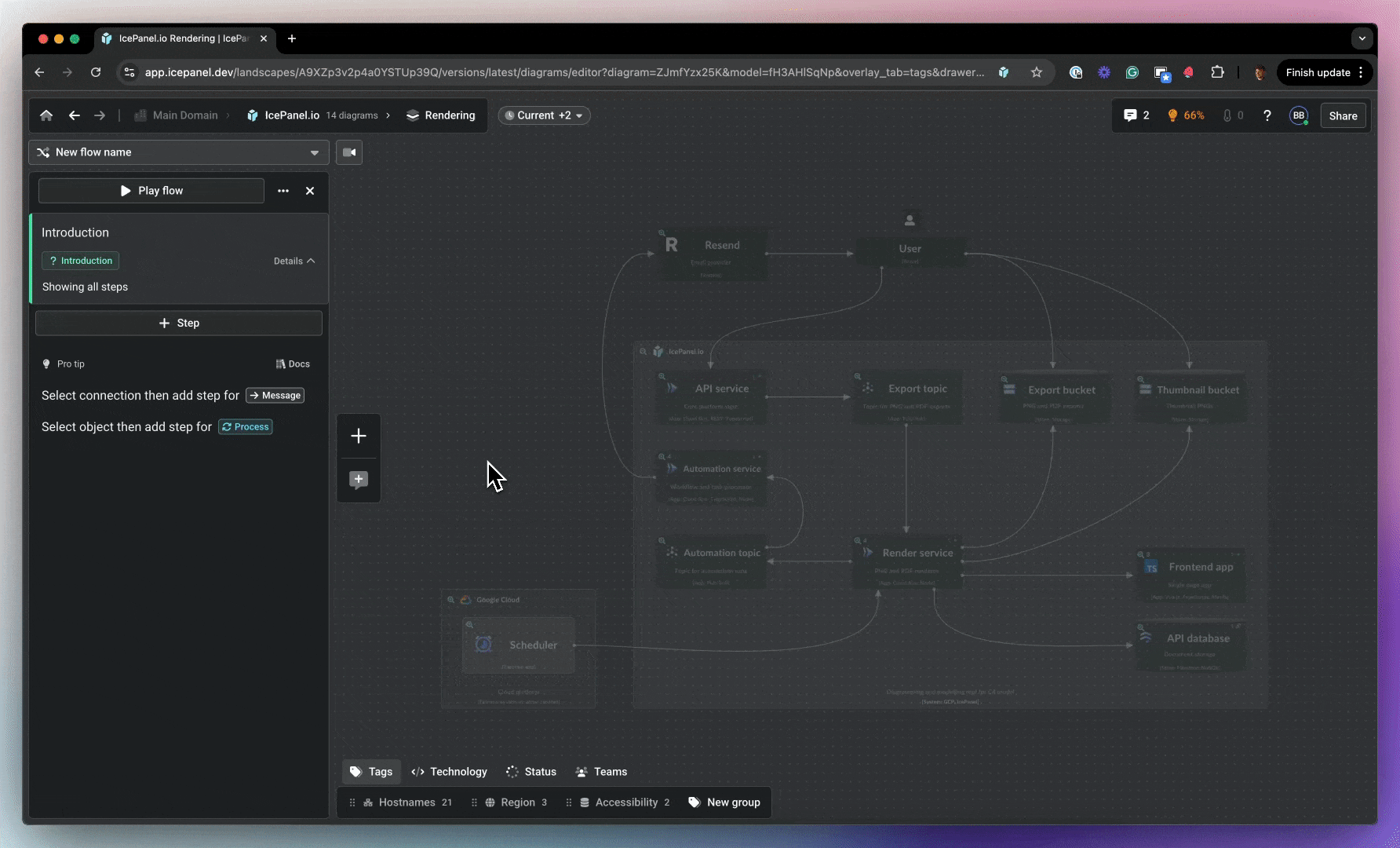This screenshot has width=1400, height=848.
Task: Switch to the Status tab
Action: click(x=531, y=772)
